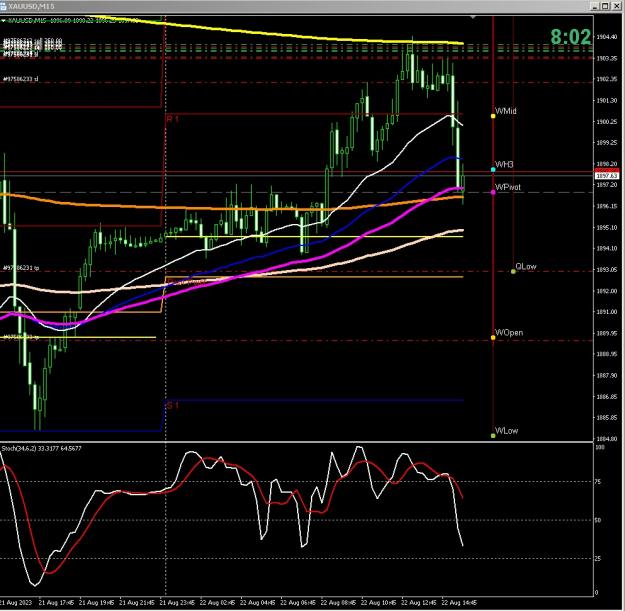Click the 1895.10 price scale value

pos(607,227)
